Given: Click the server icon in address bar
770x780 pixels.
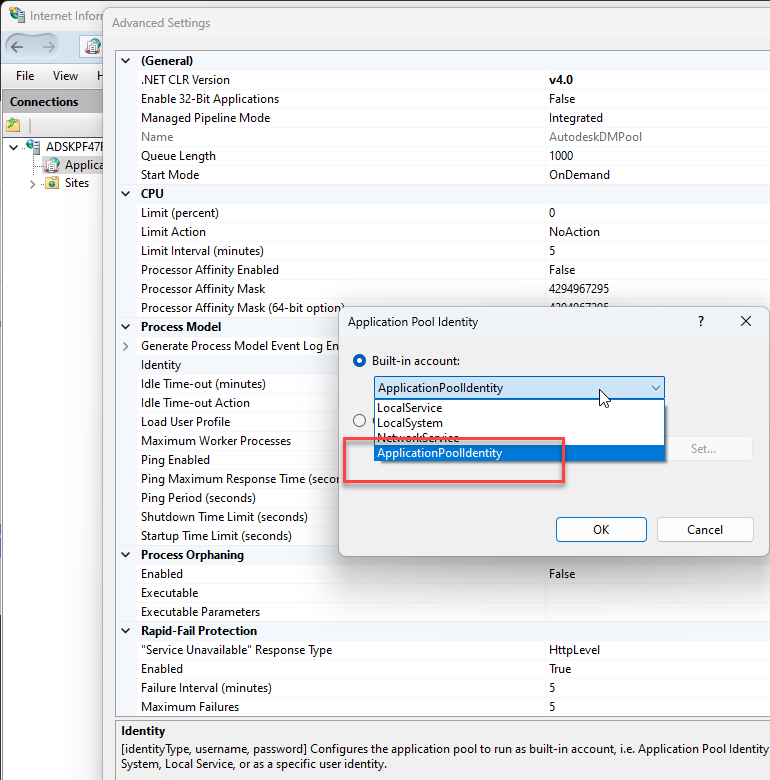Looking at the screenshot, I should (93, 47).
